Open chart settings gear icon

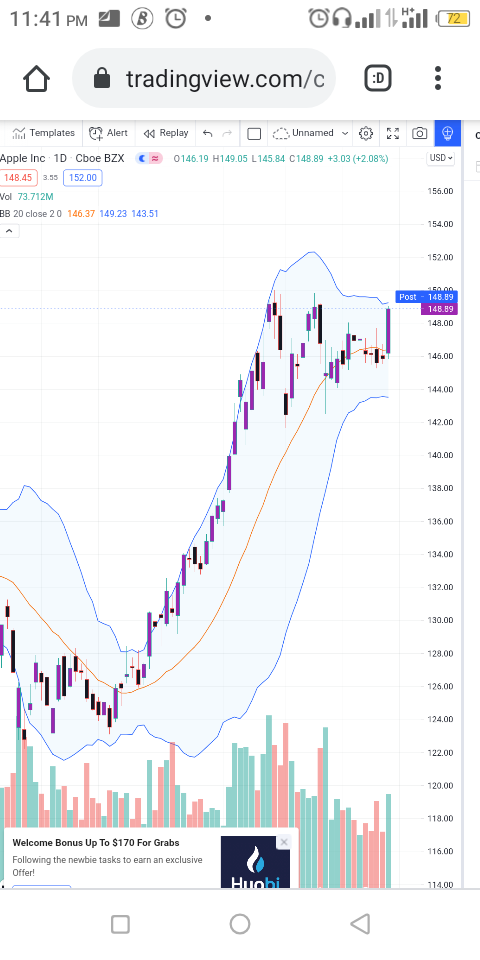click(366, 133)
